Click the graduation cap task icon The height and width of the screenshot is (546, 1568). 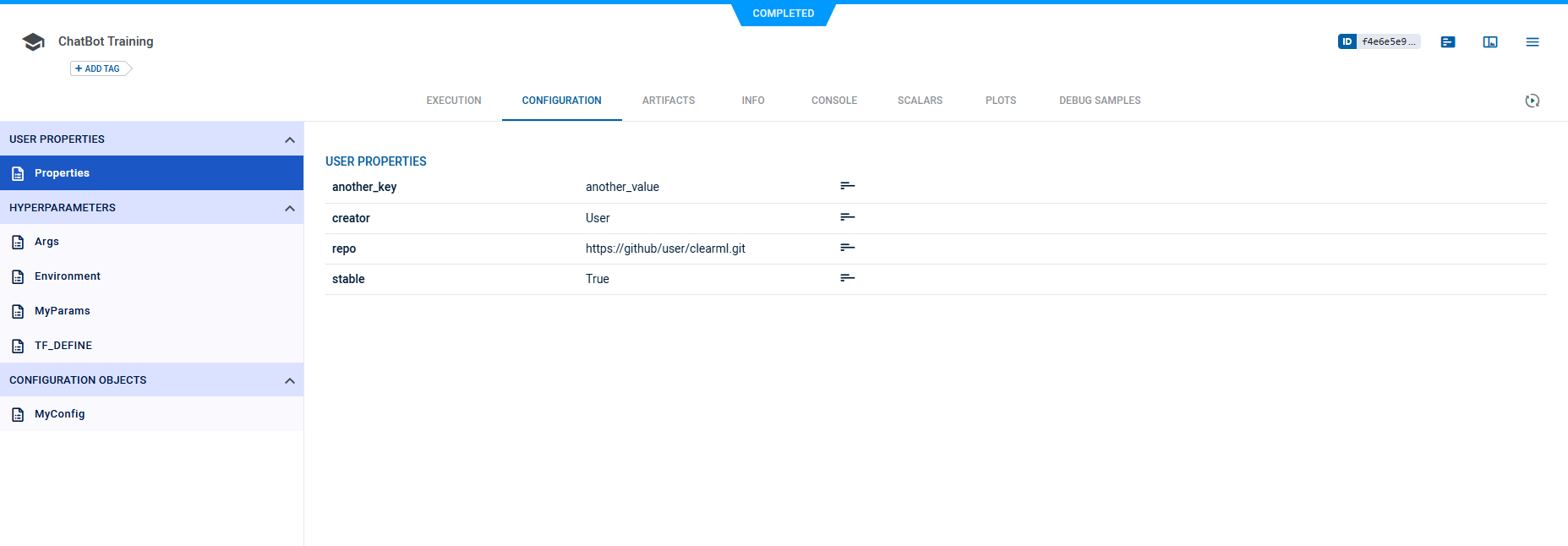tap(34, 42)
